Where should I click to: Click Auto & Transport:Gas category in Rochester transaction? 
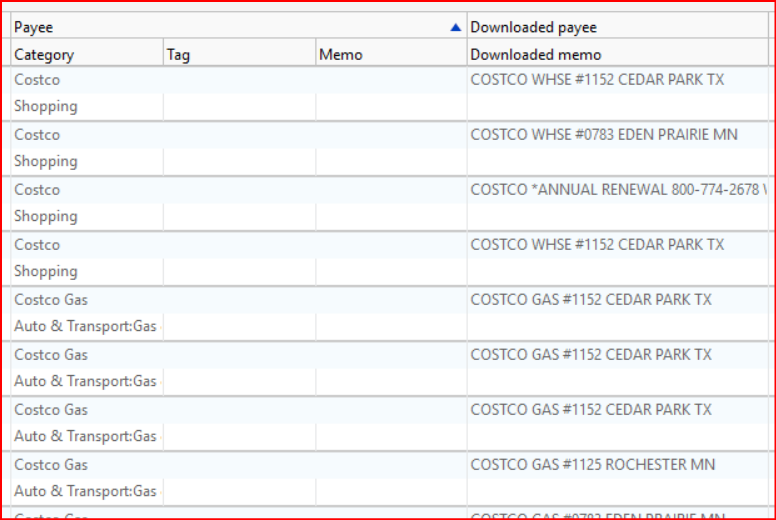coord(85,491)
